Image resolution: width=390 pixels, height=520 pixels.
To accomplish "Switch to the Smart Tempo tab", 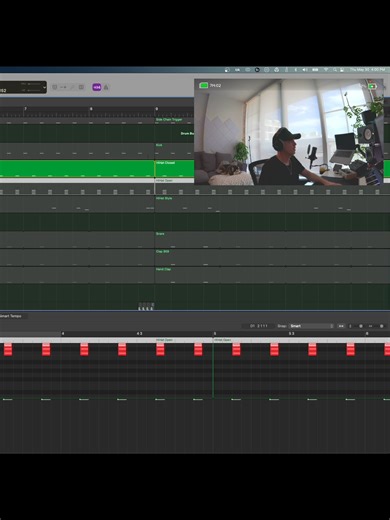I will 11,316.
